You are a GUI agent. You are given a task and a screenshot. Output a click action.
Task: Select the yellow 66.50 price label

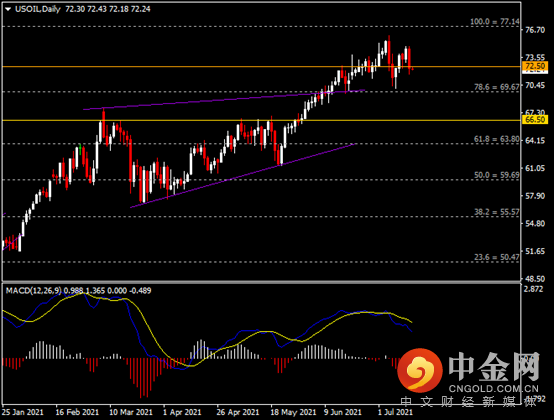(535, 119)
